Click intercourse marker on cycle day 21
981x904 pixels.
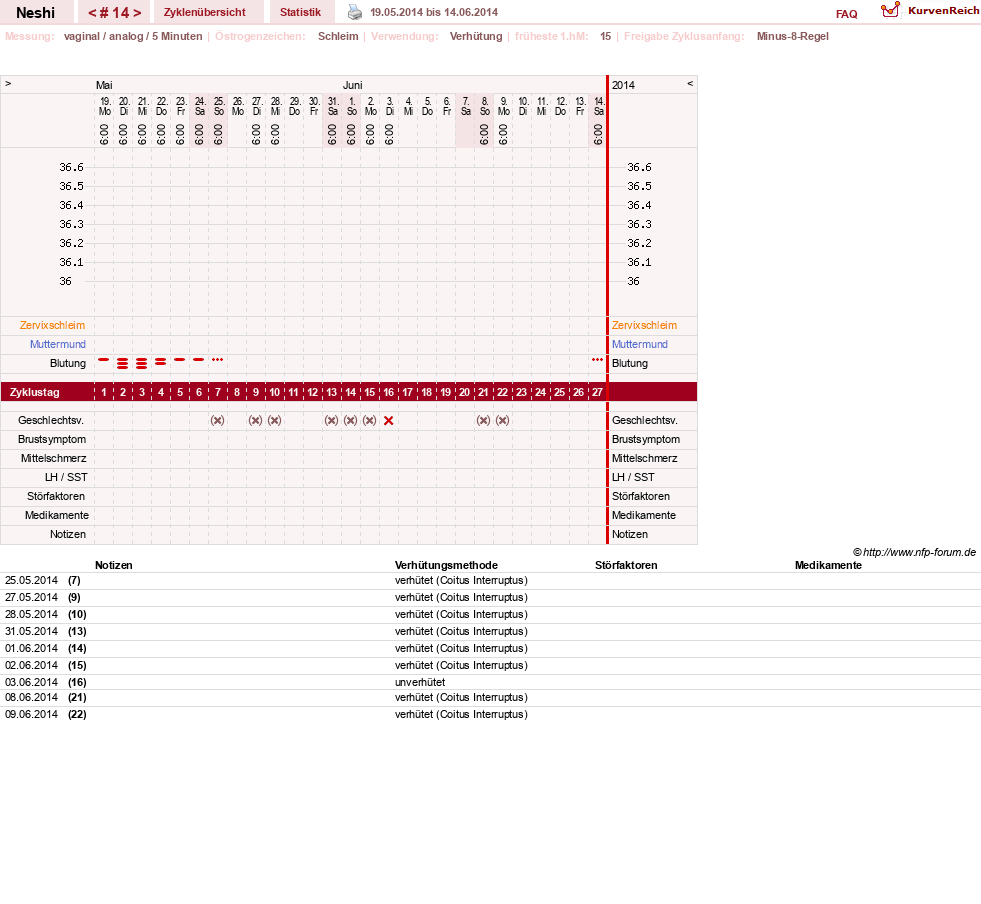tap(483, 420)
